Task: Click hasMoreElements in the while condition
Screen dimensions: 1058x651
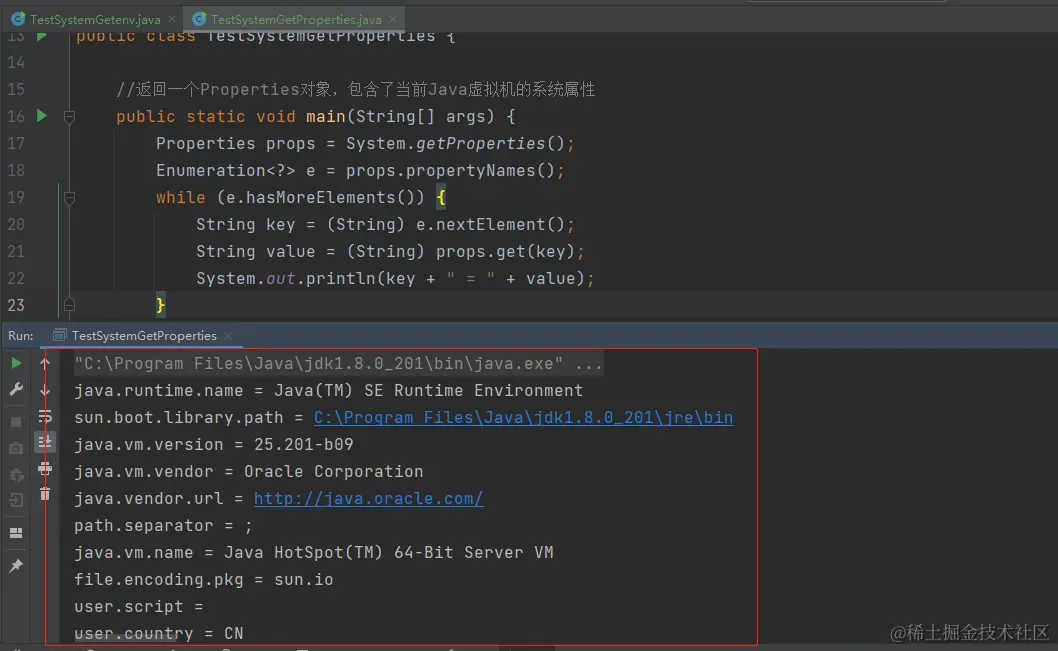Action: [321, 198]
